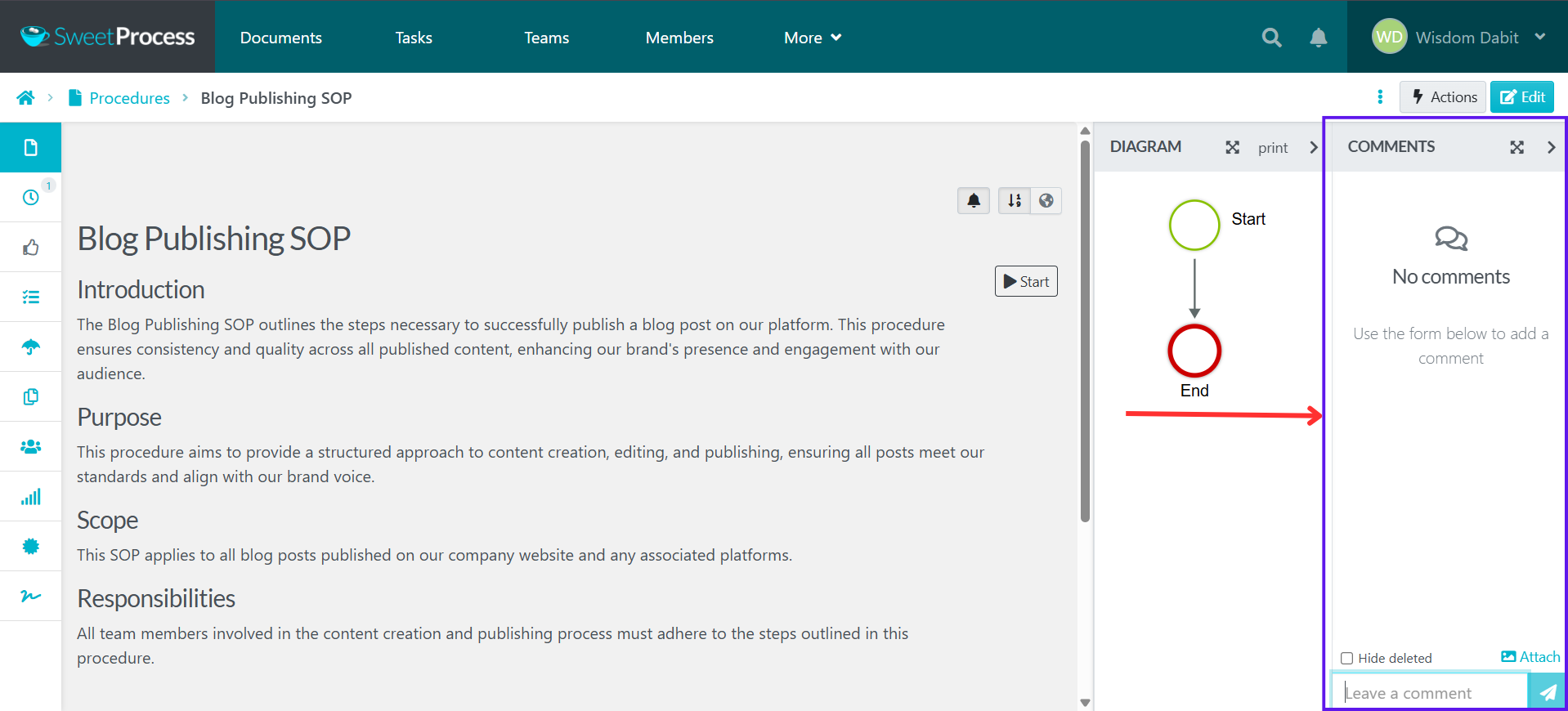Start the procedure with Start button

[x=1026, y=281]
